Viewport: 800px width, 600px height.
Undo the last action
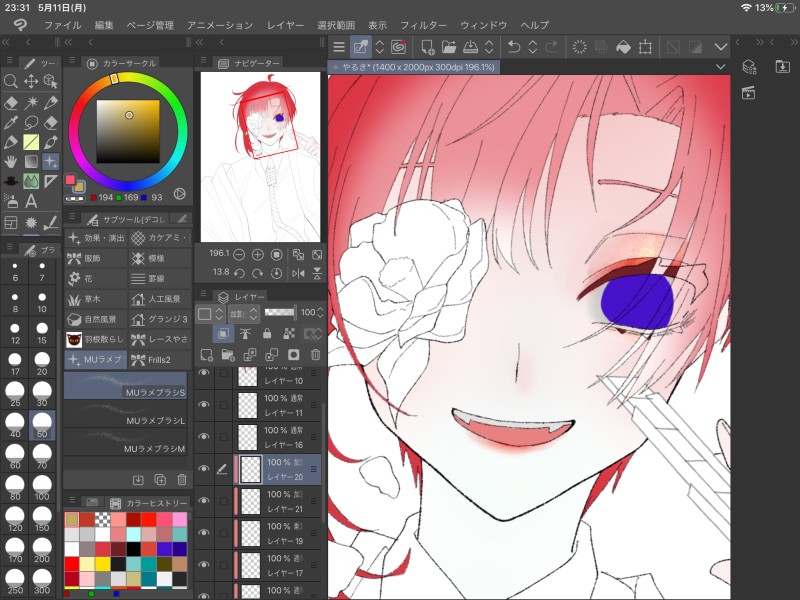[514, 47]
